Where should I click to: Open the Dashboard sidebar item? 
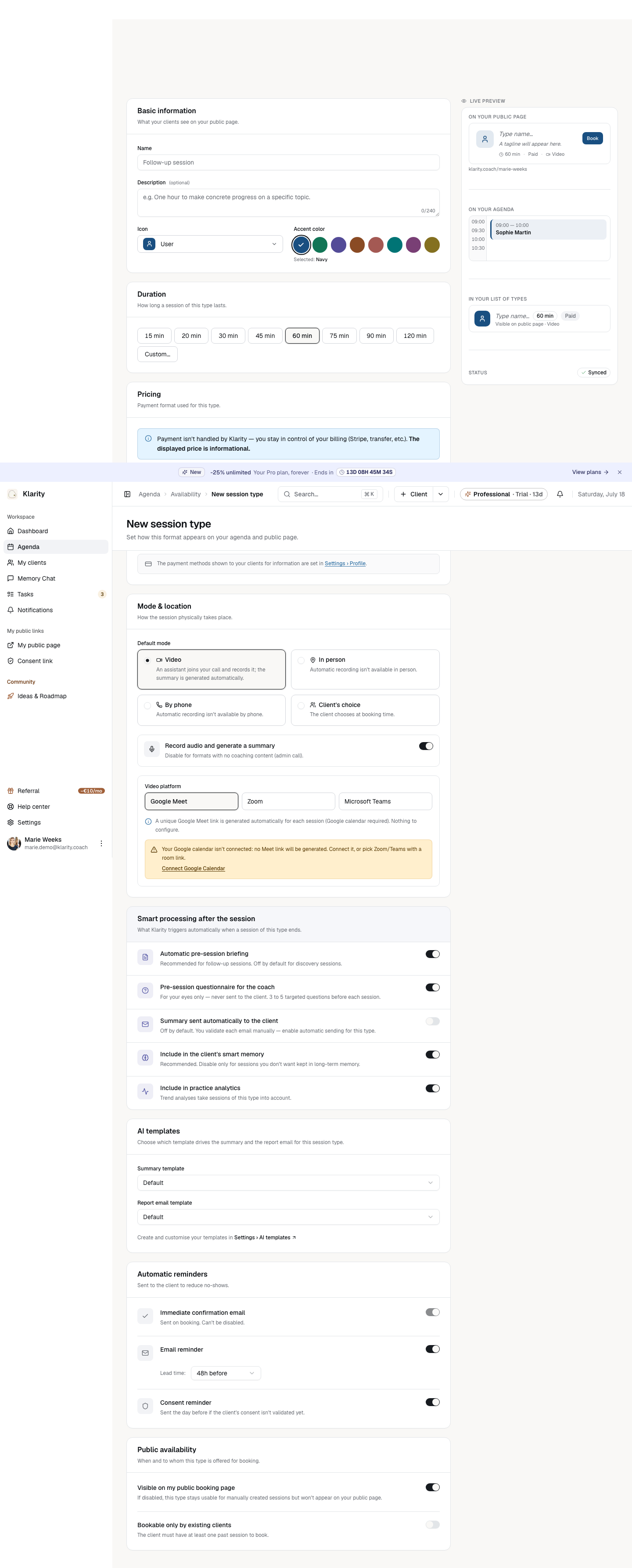click(56, 531)
